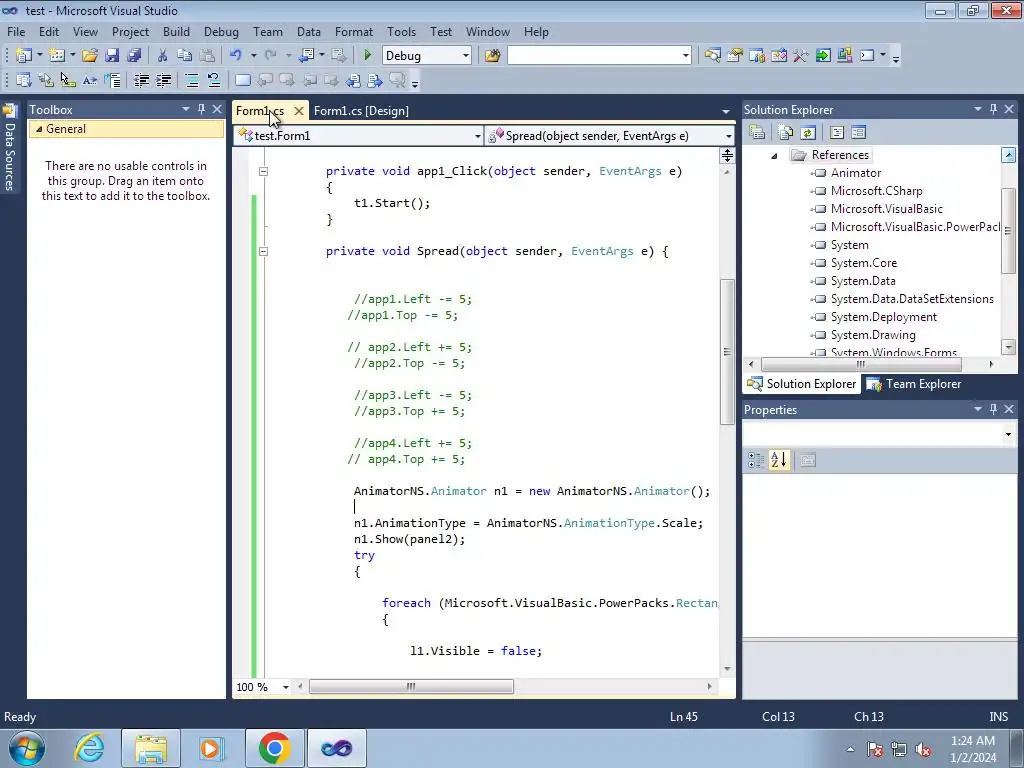Open the Debug configuration dropdown
The height and width of the screenshot is (768, 1024).
466,56
